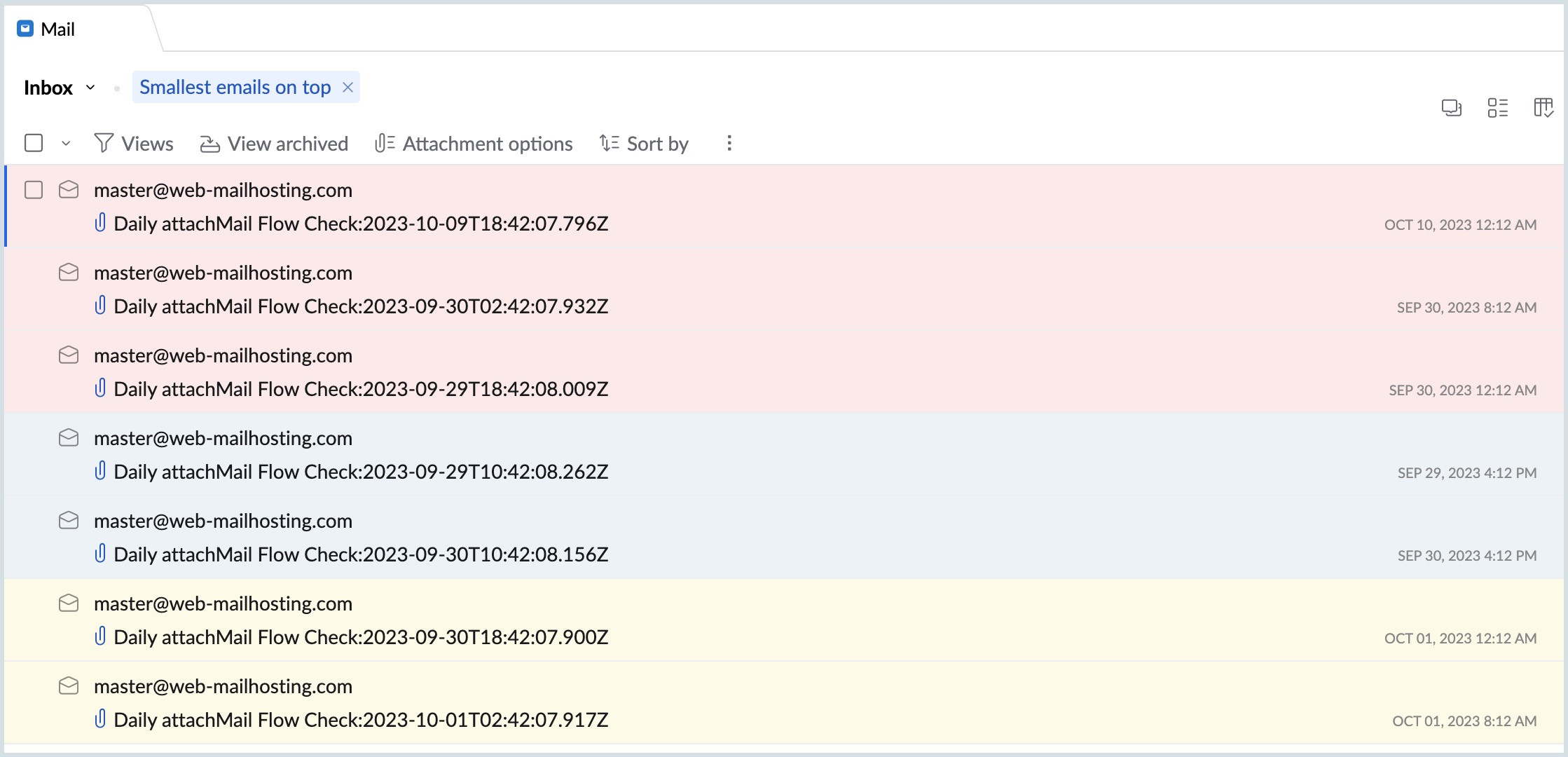Click read envelope icon of 2023-10-09T18:42:07.796Z email
This screenshot has height=757, width=1568.
tap(69, 190)
